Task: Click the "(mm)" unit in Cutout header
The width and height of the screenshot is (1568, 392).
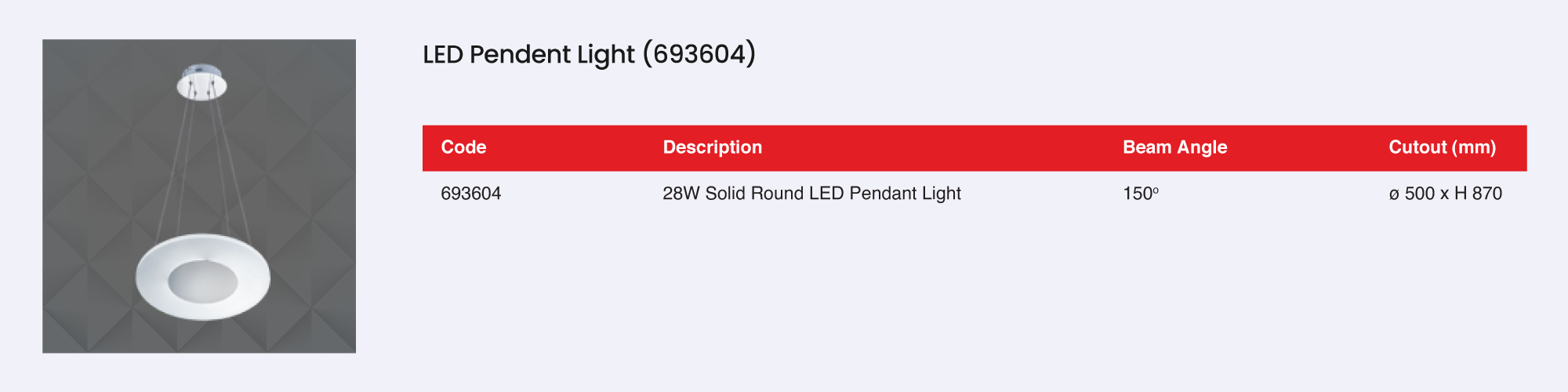Action: [x=1474, y=147]
